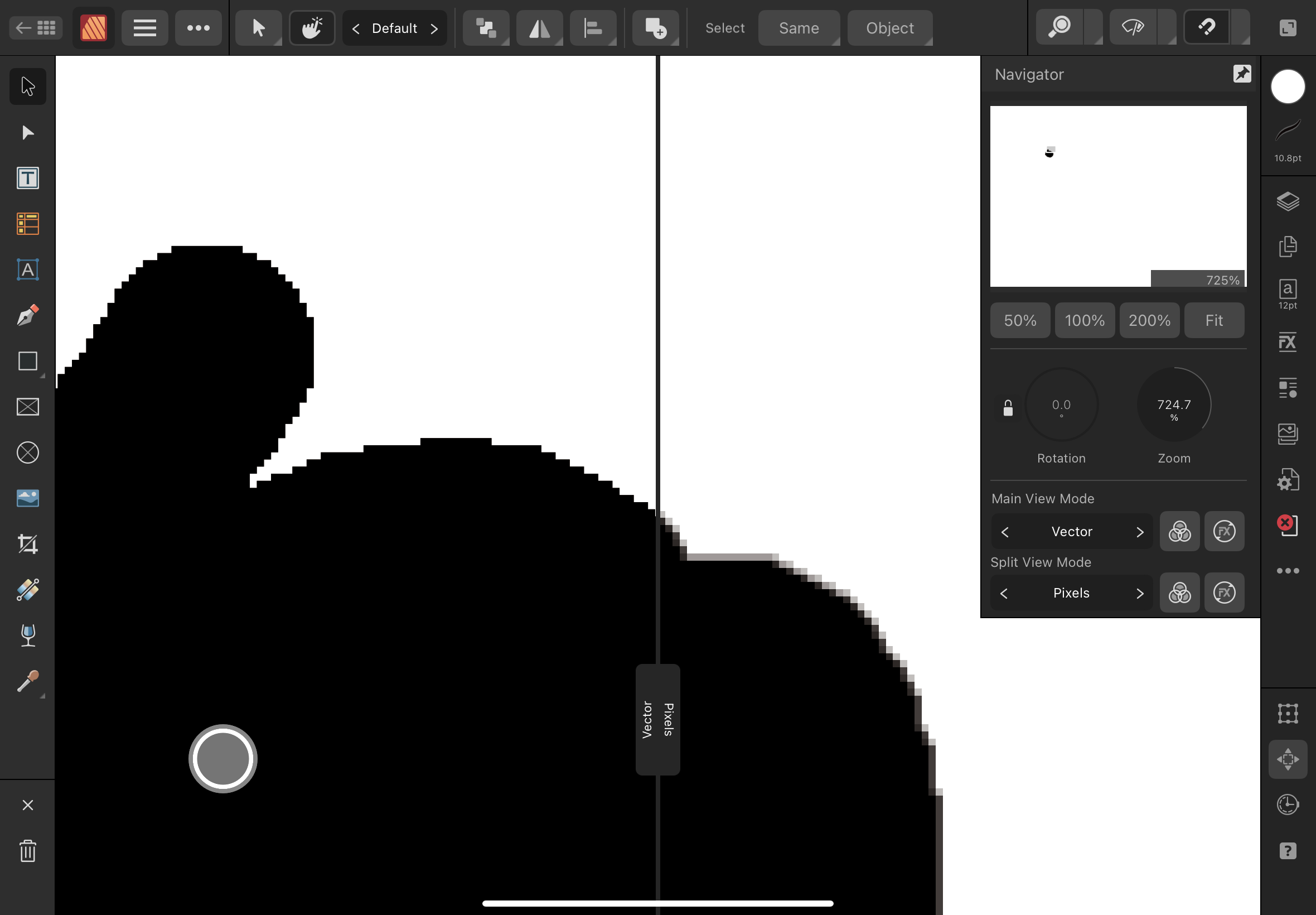Image resolution: width=1316 pixels, height=915 pixels.
Task: Toggle snapping magnet
Action: pyautogui.click(x=1207, y=27)
